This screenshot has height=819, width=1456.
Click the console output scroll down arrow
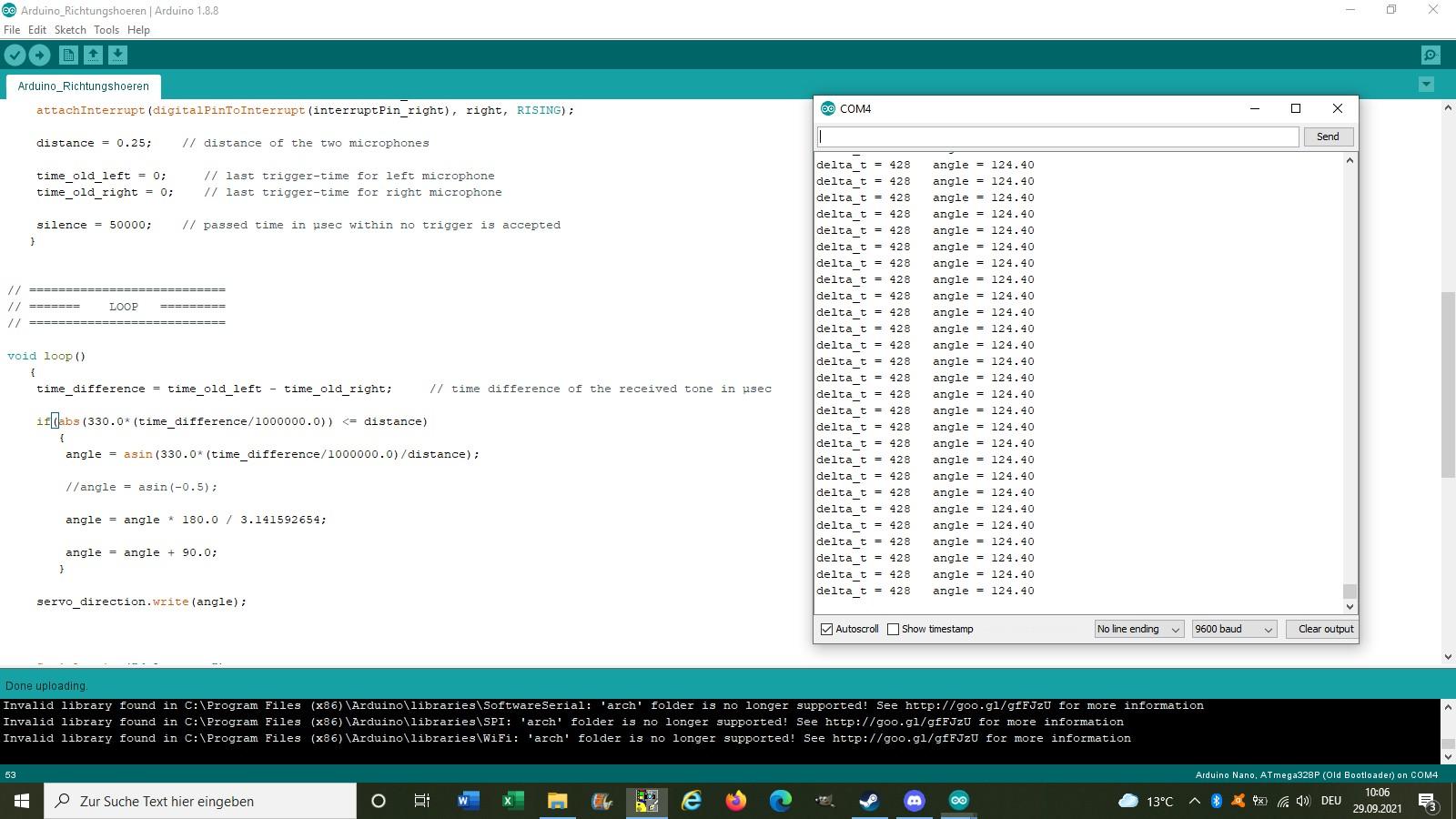click(1448, 757)
